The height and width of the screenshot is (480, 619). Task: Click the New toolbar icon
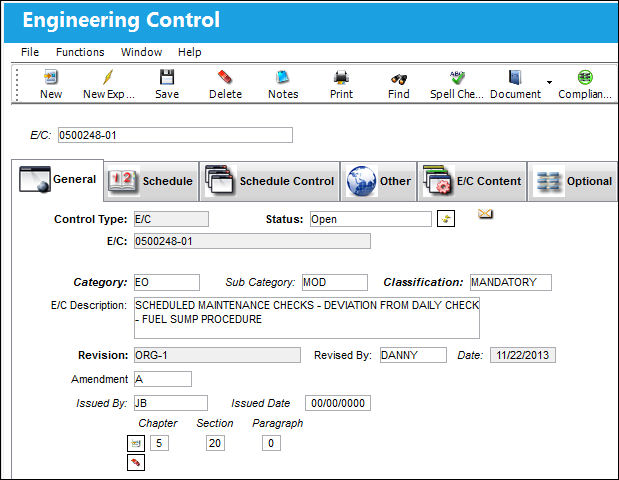tap(51, 77)
